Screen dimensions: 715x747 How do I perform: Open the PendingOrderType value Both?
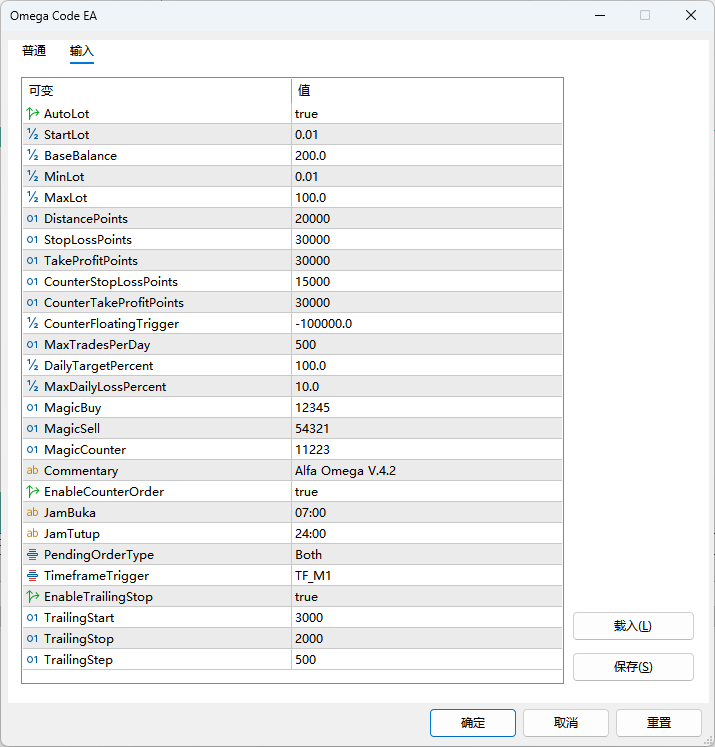coord(308,555)
